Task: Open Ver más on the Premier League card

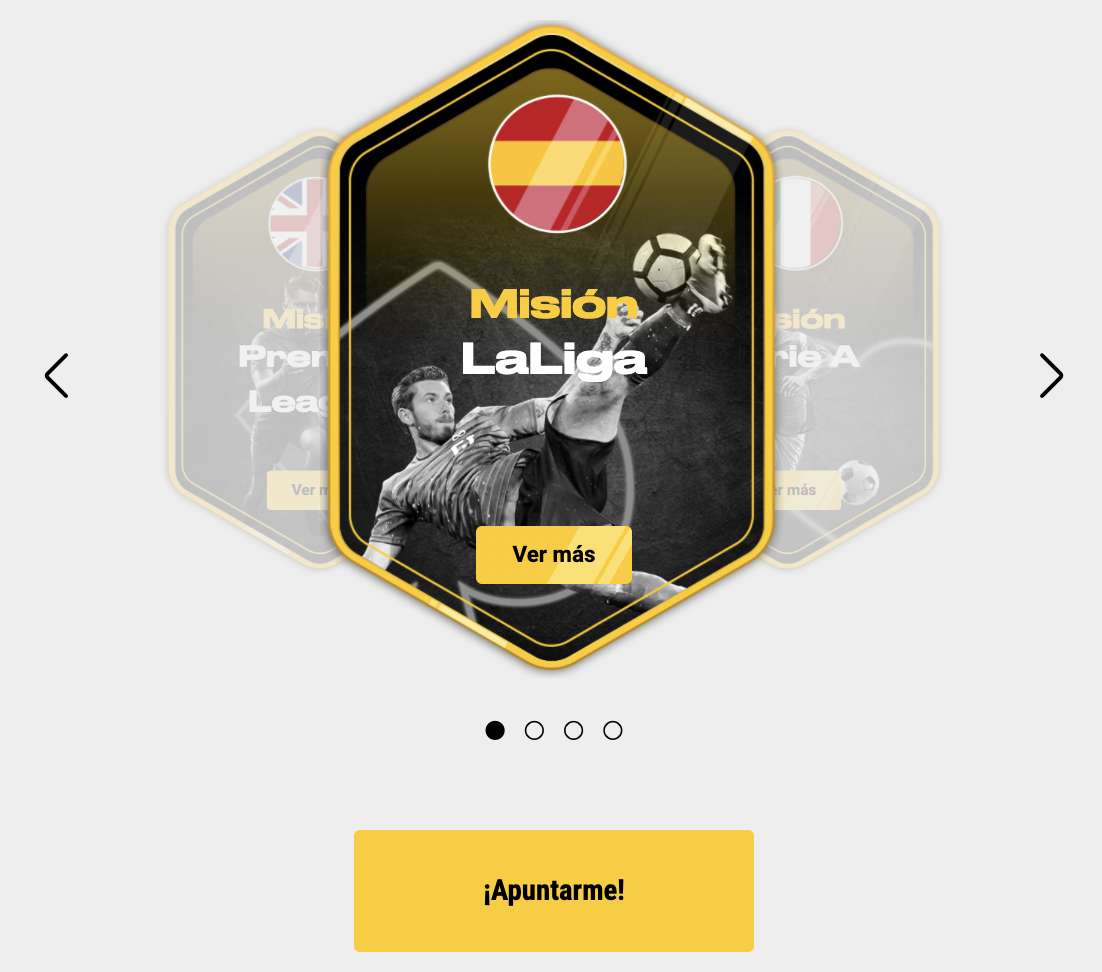Action: pos(299,490)
